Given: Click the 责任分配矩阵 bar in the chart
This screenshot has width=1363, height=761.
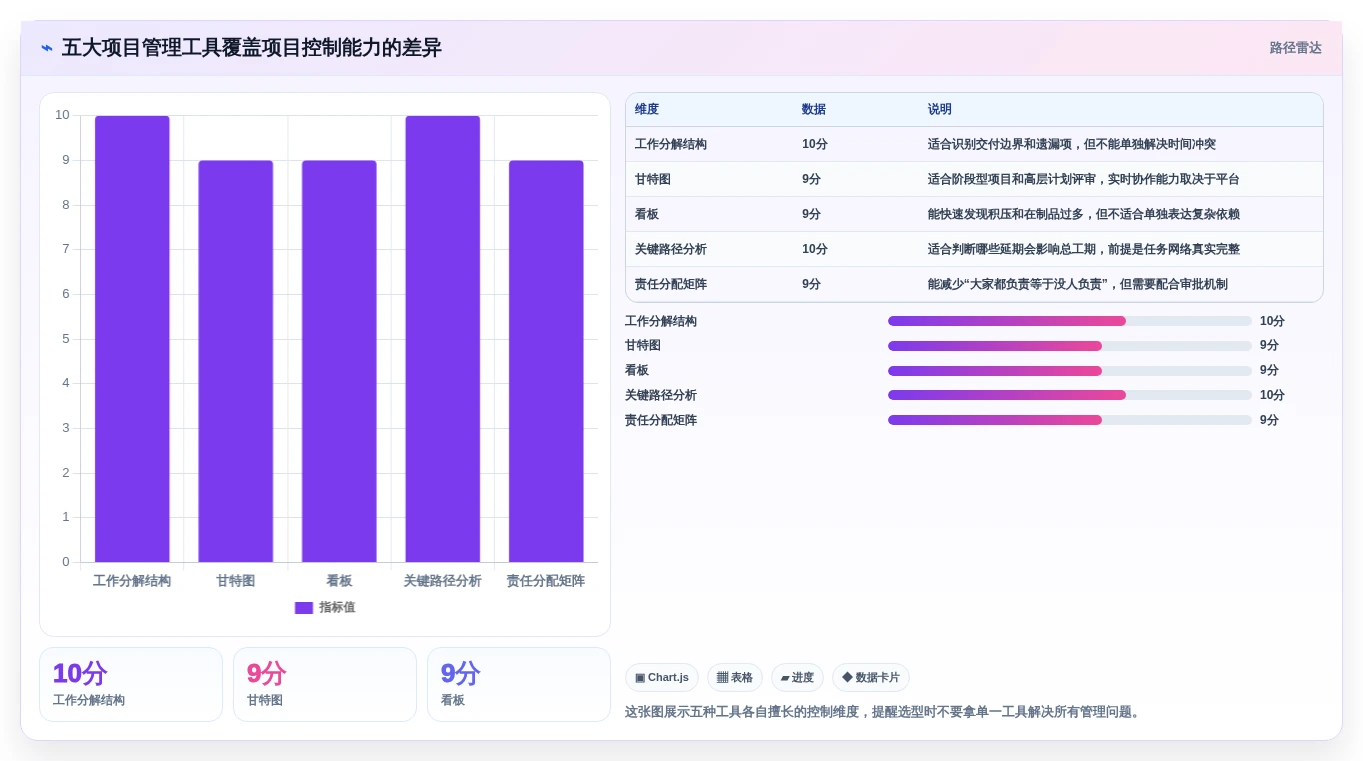Looking at the screenshot, I should [x=546, y=361].
